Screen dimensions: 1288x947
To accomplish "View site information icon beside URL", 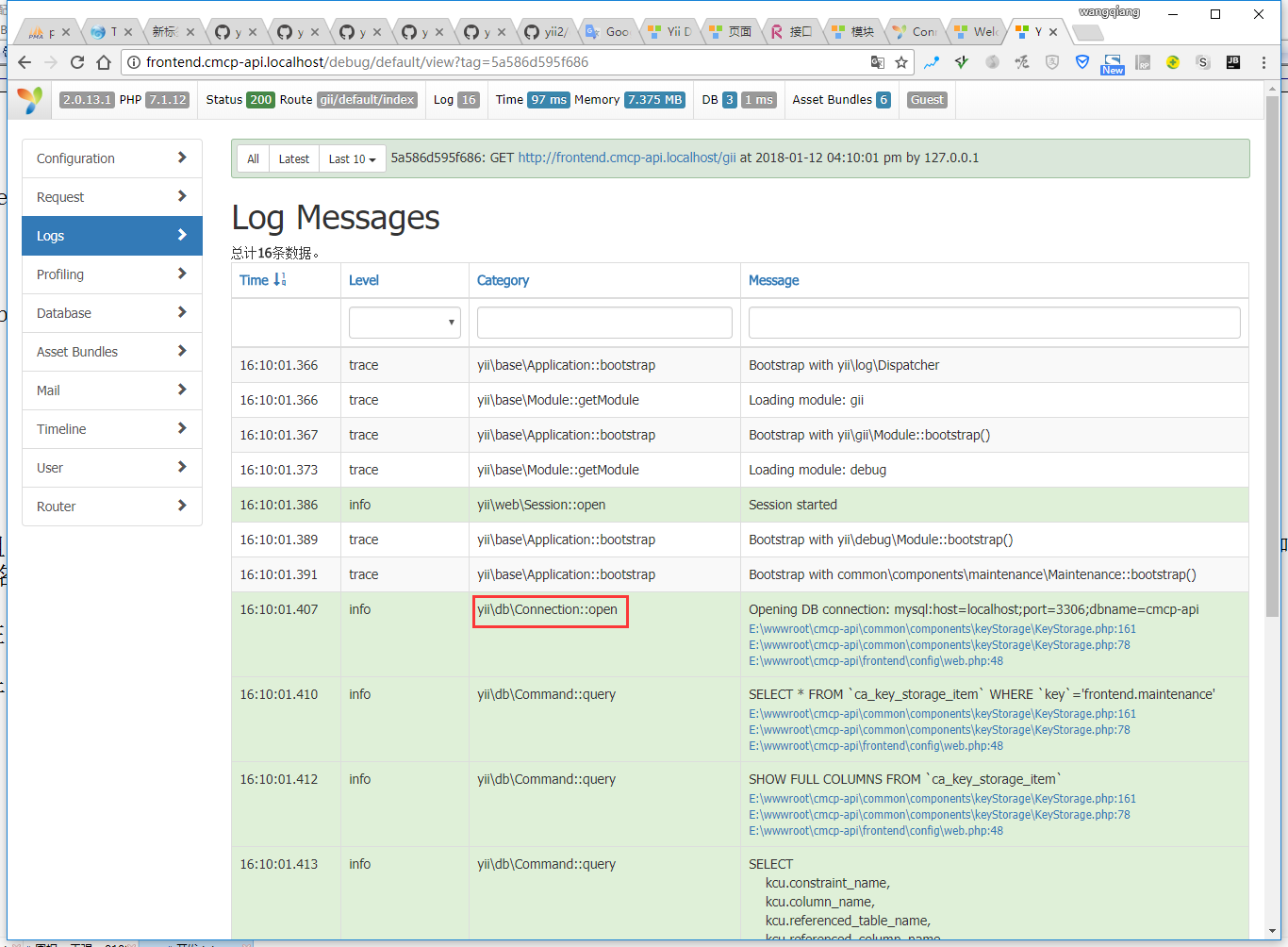I will tap(134, 62).
